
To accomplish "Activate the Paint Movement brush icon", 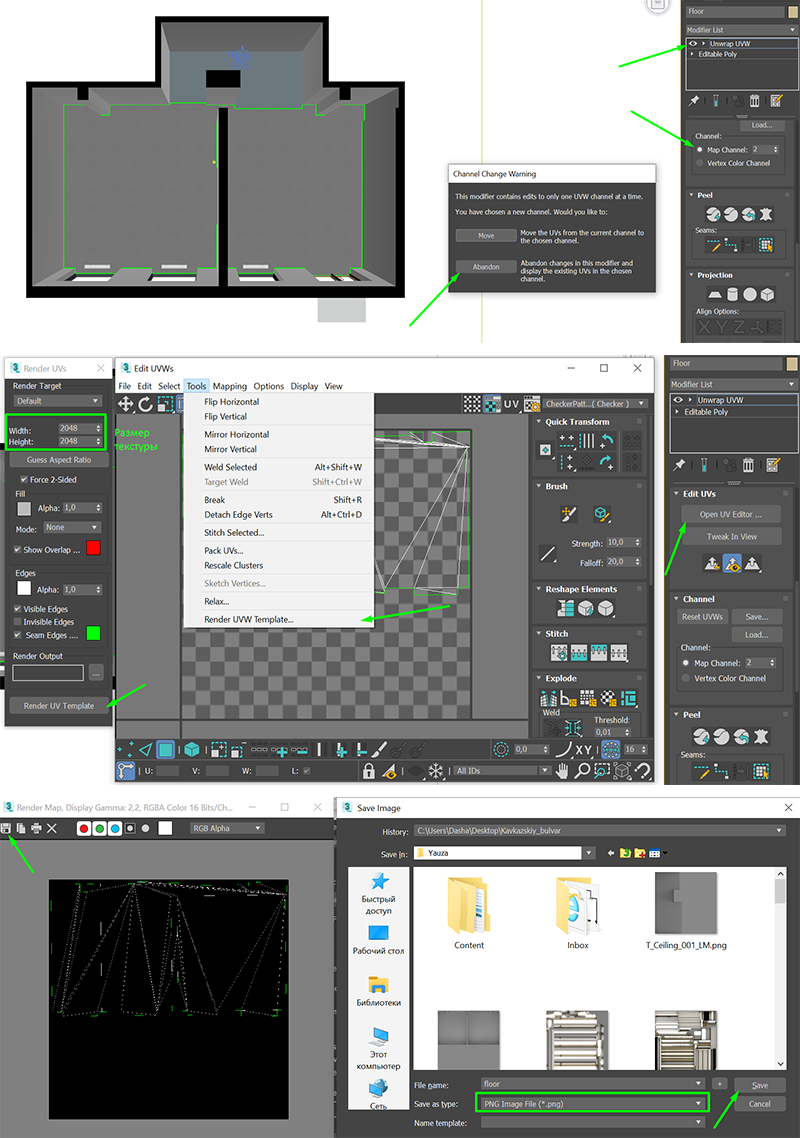I will tap(569, 514).
